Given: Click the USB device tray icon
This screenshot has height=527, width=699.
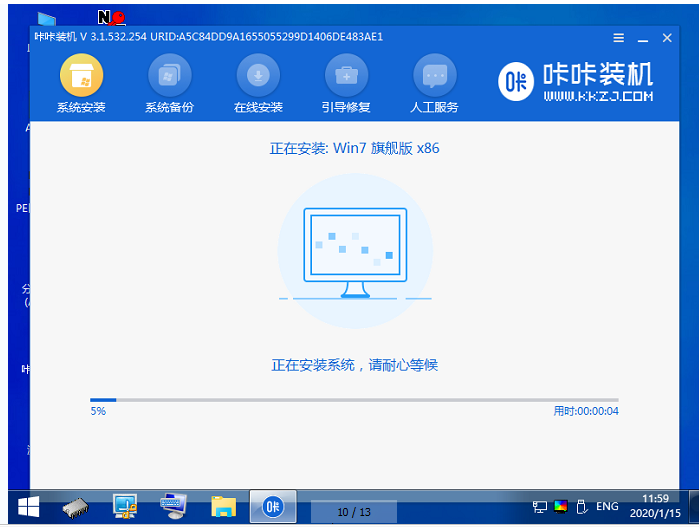Looking at the screenshot, I should pos(582,508).
